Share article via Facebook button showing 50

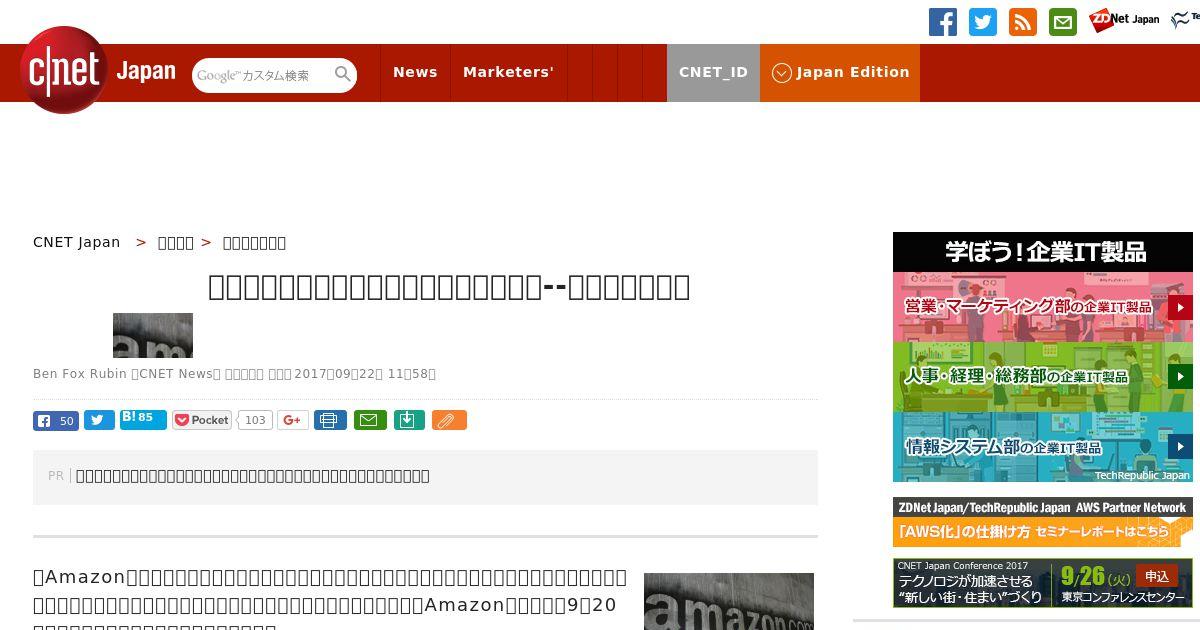point(56,421)
